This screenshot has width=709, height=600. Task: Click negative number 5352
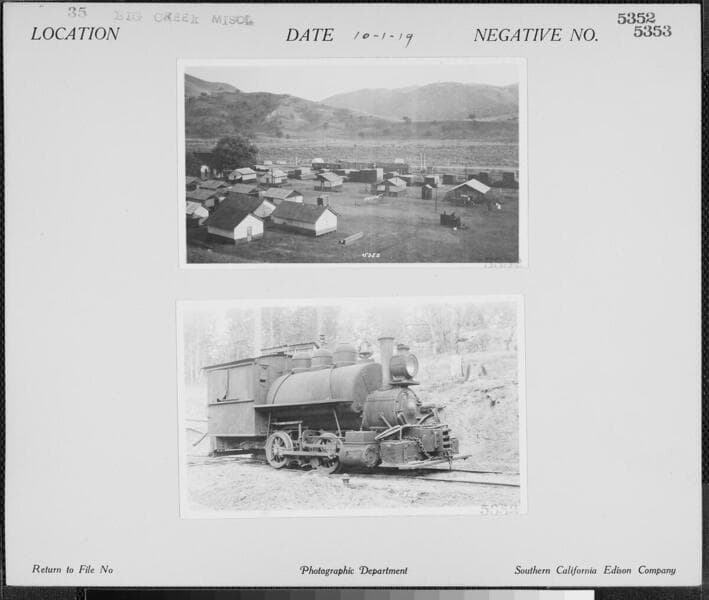point(636,18)
